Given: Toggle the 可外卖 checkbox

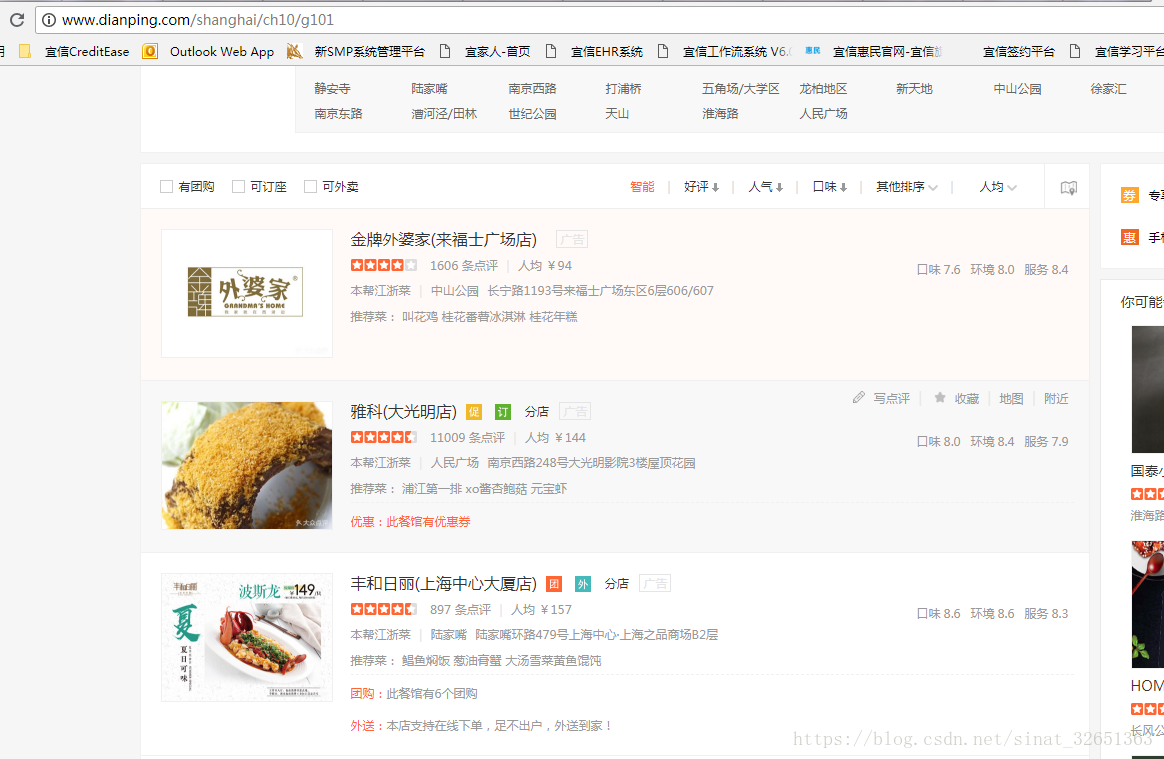Looking at the screenshot, I should pyautogui.click(x=310, y=186).
